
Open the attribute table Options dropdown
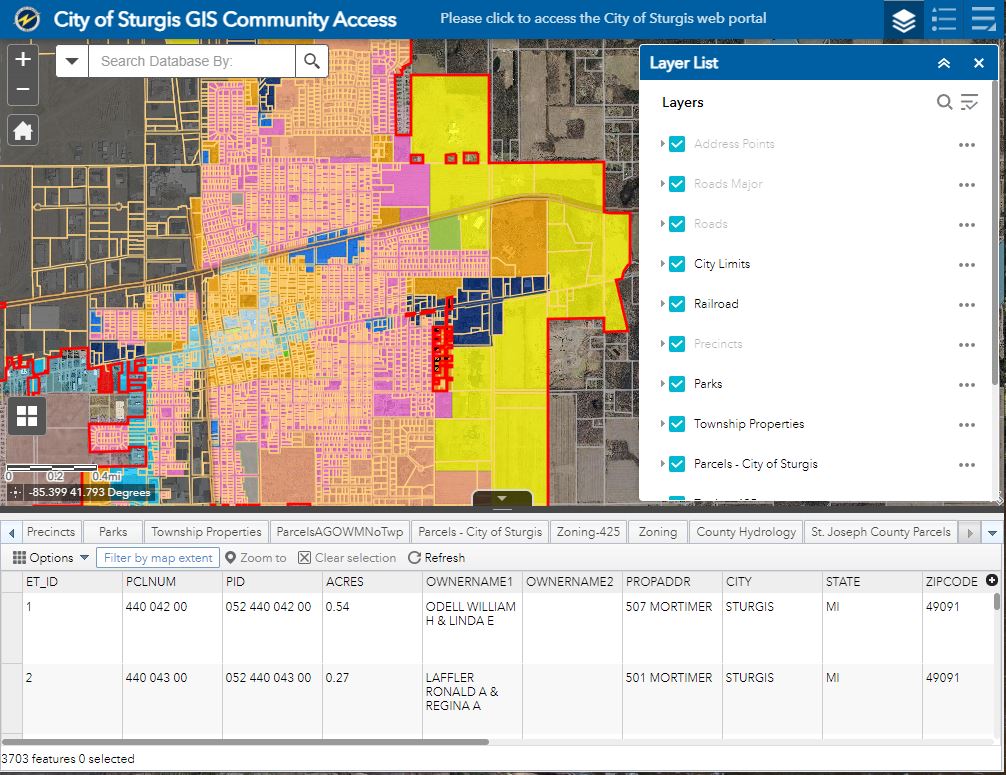(x=51, y=558)
